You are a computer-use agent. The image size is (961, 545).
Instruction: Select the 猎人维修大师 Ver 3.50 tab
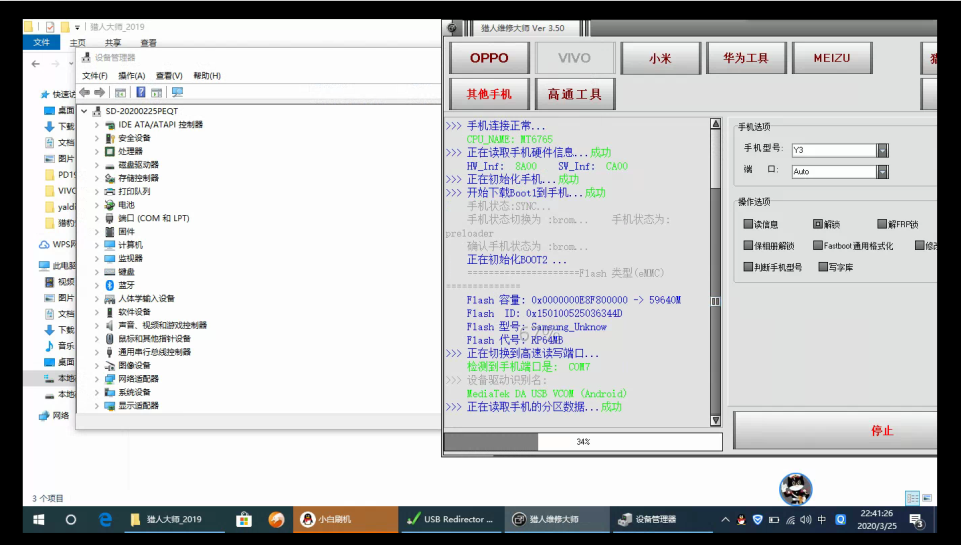522,28
